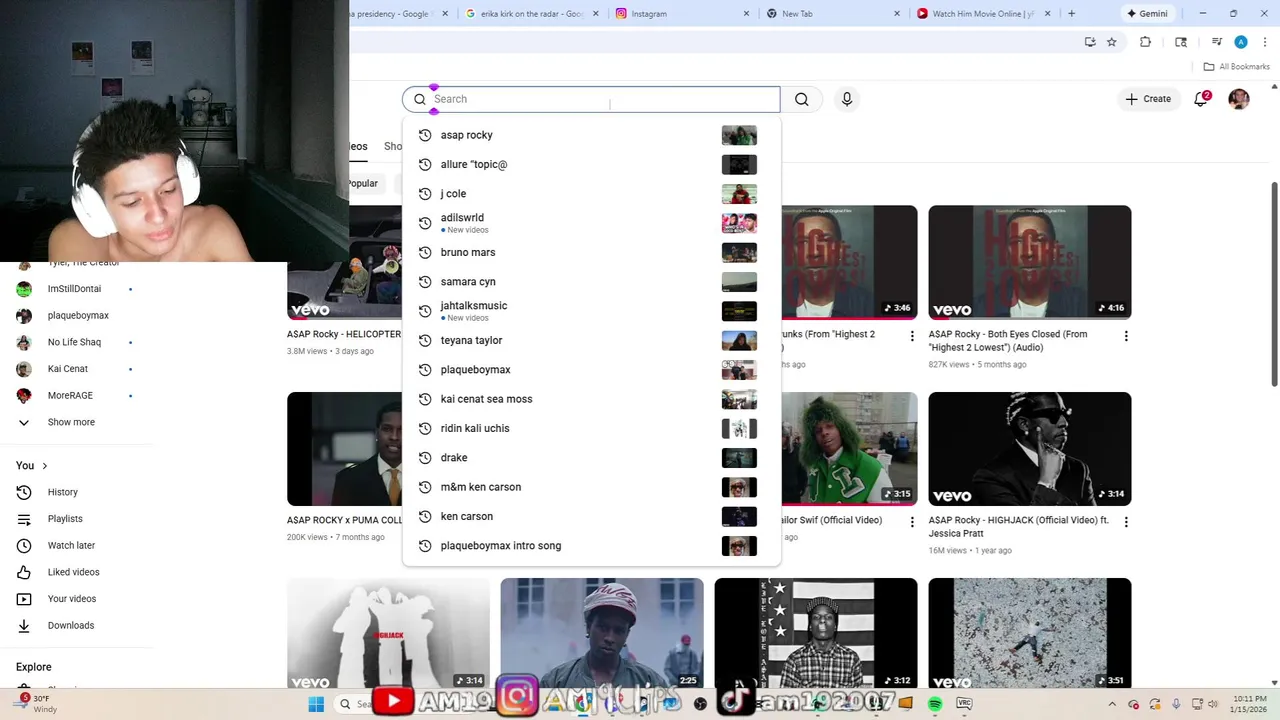
Task: Open options menu for 'Both Eyes Closed' video
Action: click(x=1126, y=336)
